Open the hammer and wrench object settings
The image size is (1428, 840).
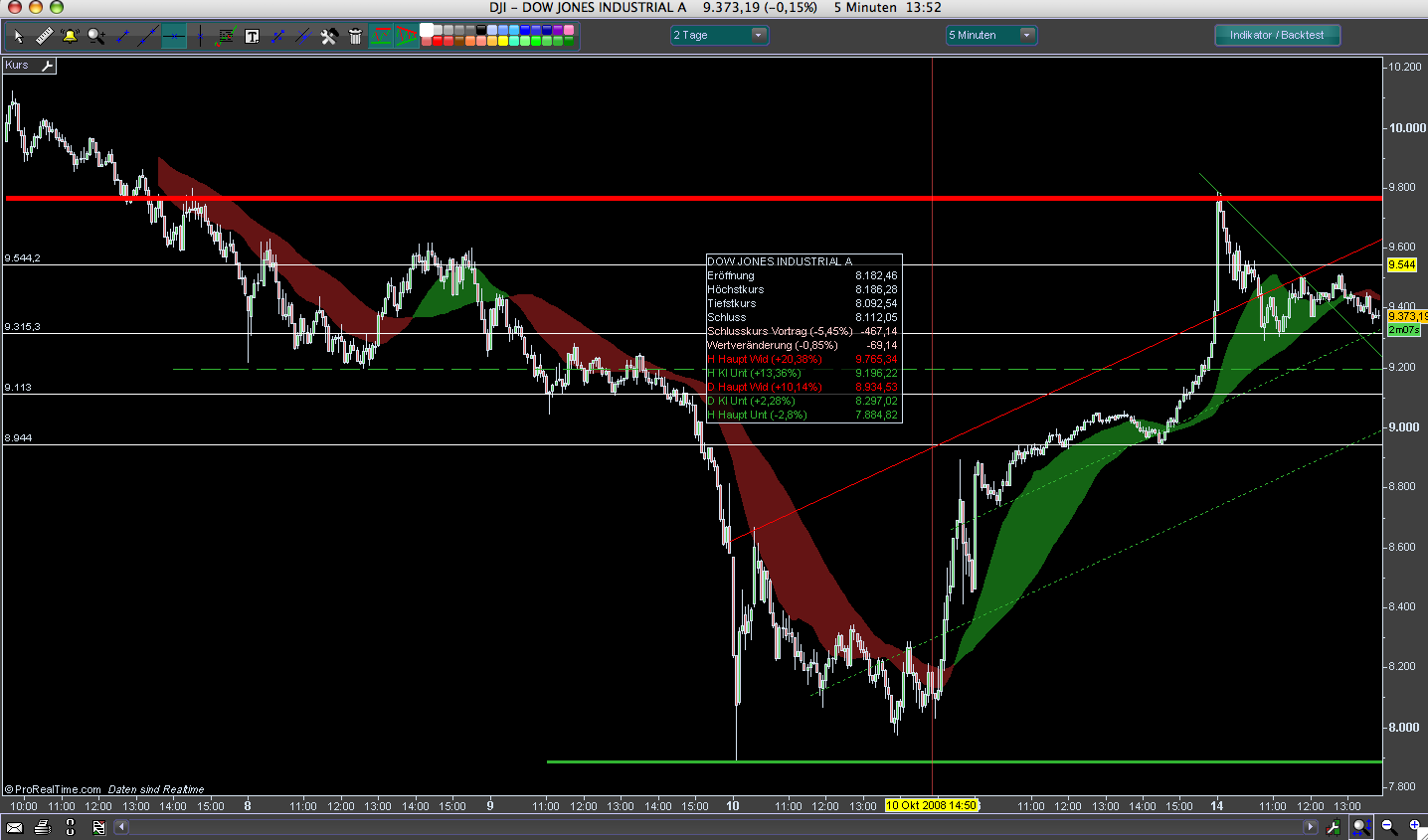pyautogui.click(x=329, y=37)
